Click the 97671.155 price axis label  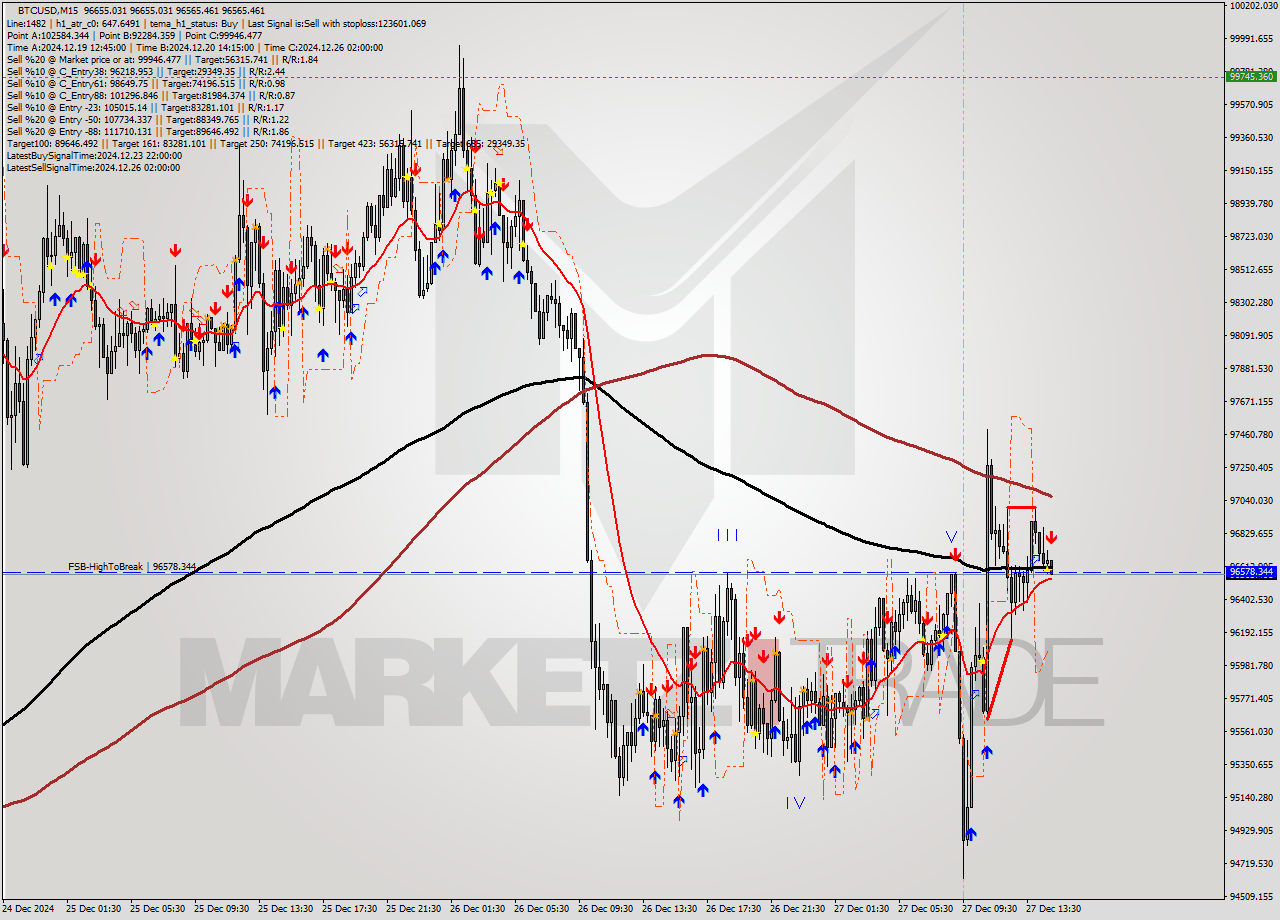[x=1254, y=401]
